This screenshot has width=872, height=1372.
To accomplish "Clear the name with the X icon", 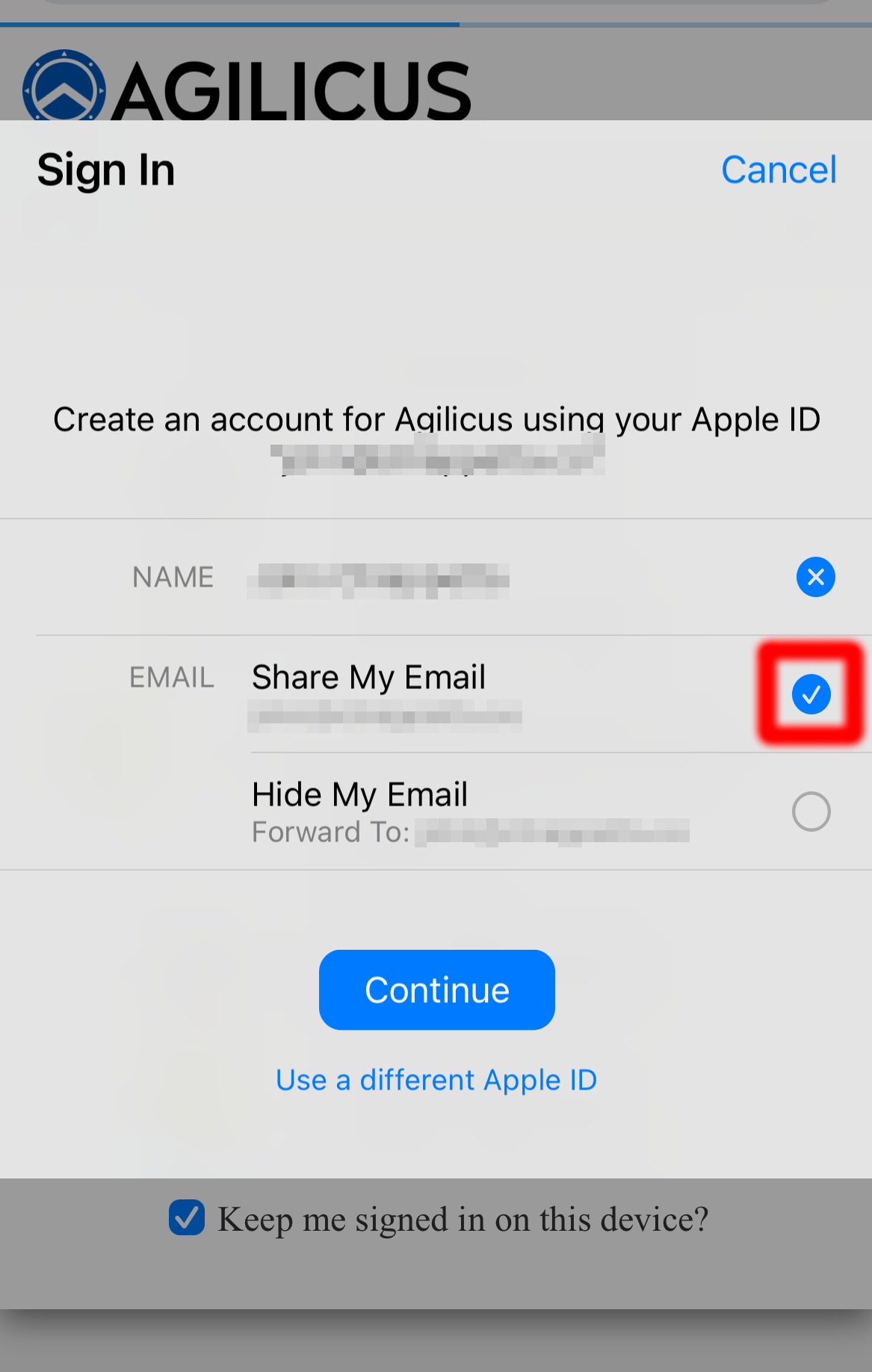I will (x=815, y=577).
